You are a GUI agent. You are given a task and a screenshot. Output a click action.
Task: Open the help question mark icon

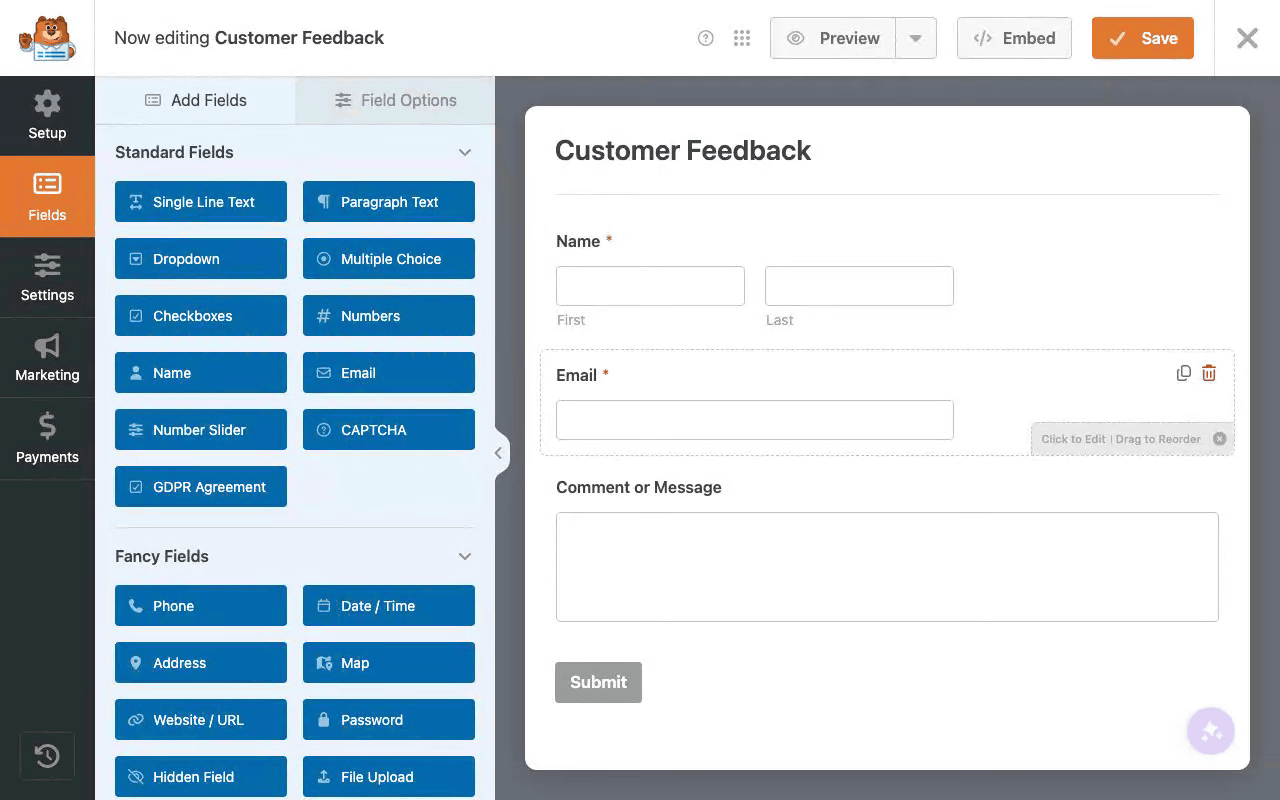tap(706, 38)
